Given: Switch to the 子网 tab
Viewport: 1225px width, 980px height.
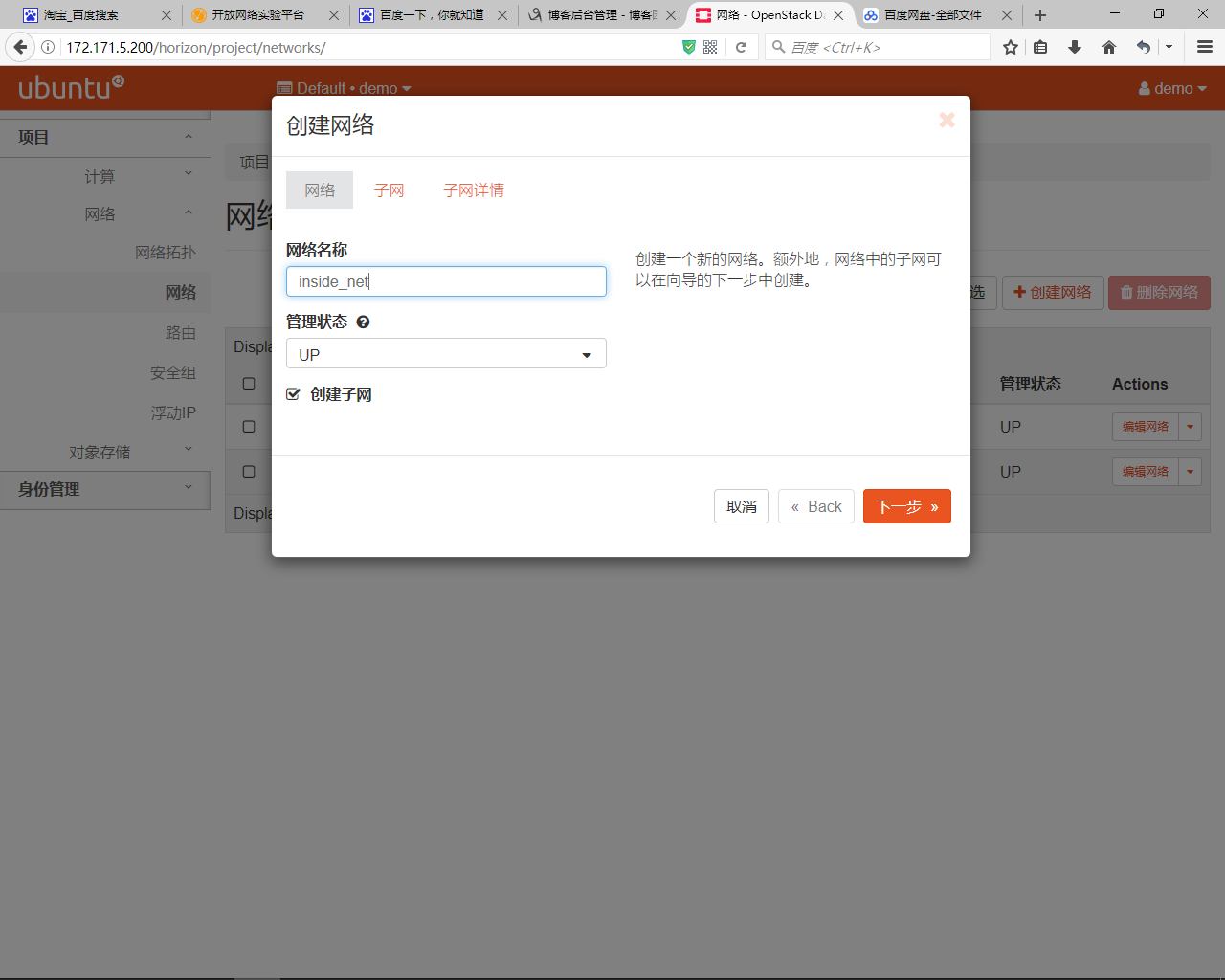Looking at the screenshot, I should [x=389, y=190].
